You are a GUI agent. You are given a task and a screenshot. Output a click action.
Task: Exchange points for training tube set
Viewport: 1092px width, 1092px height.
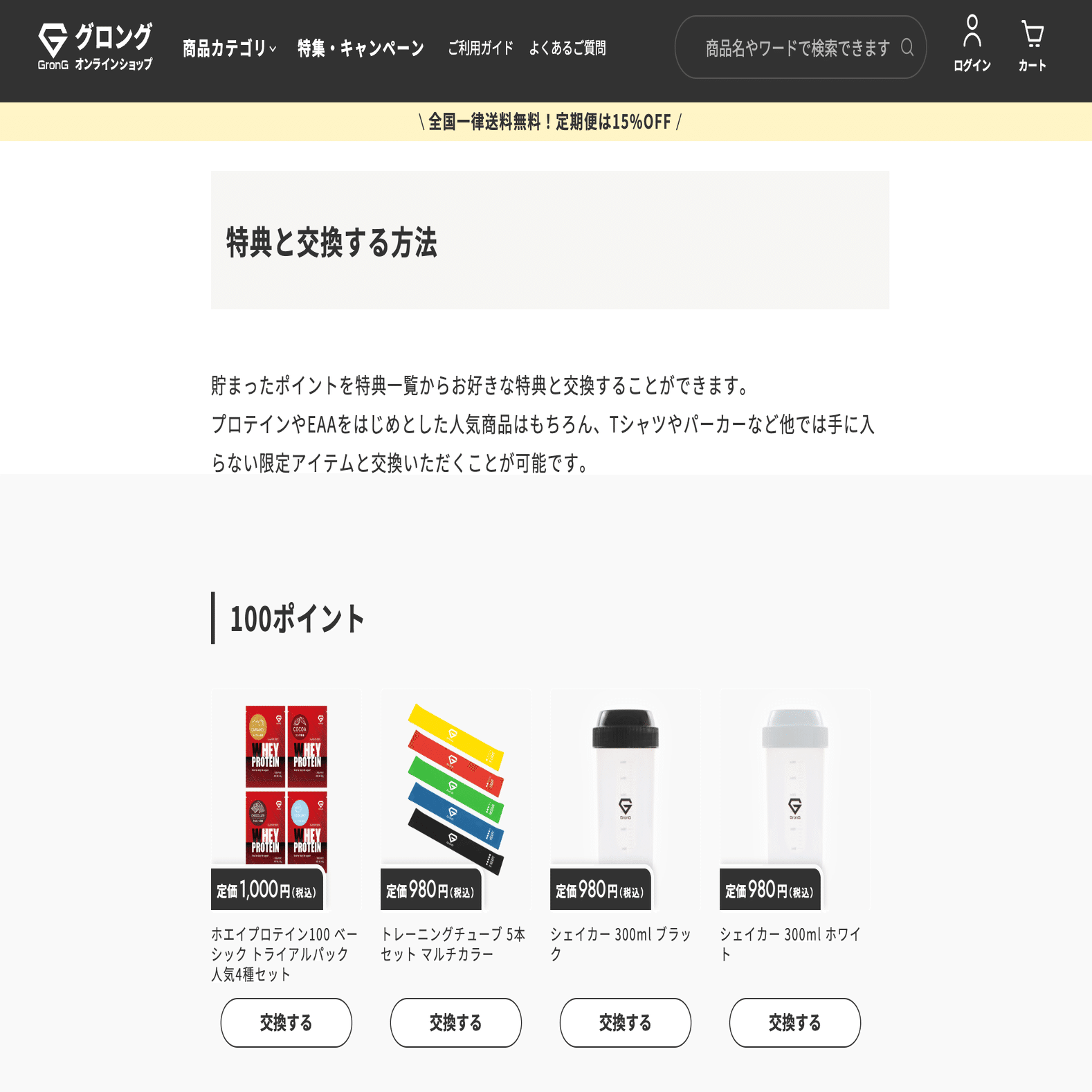pos(455,1022)
